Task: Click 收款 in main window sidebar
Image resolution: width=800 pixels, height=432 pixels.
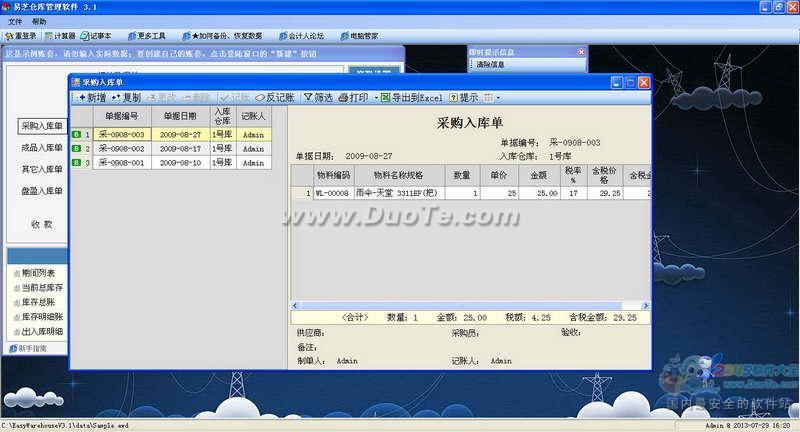Action: coord(42,224)
